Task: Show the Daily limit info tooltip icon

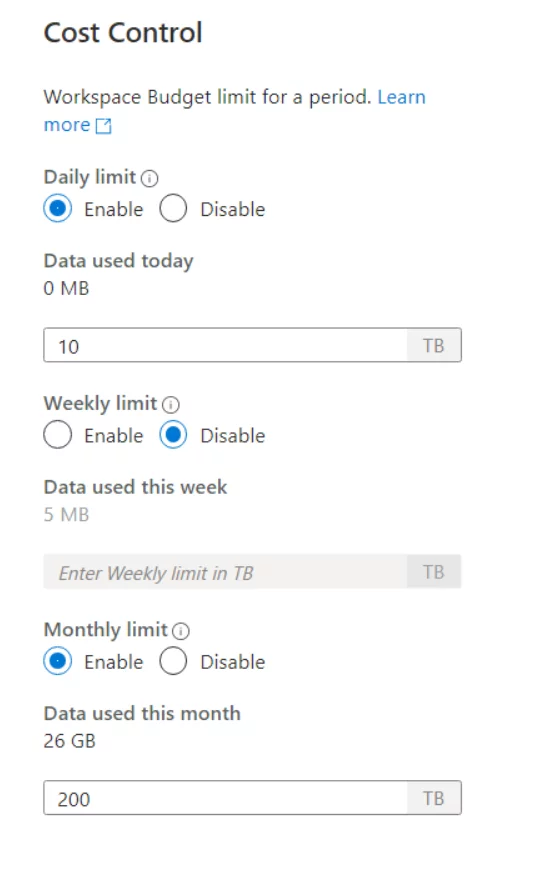Action: [149, 179]
